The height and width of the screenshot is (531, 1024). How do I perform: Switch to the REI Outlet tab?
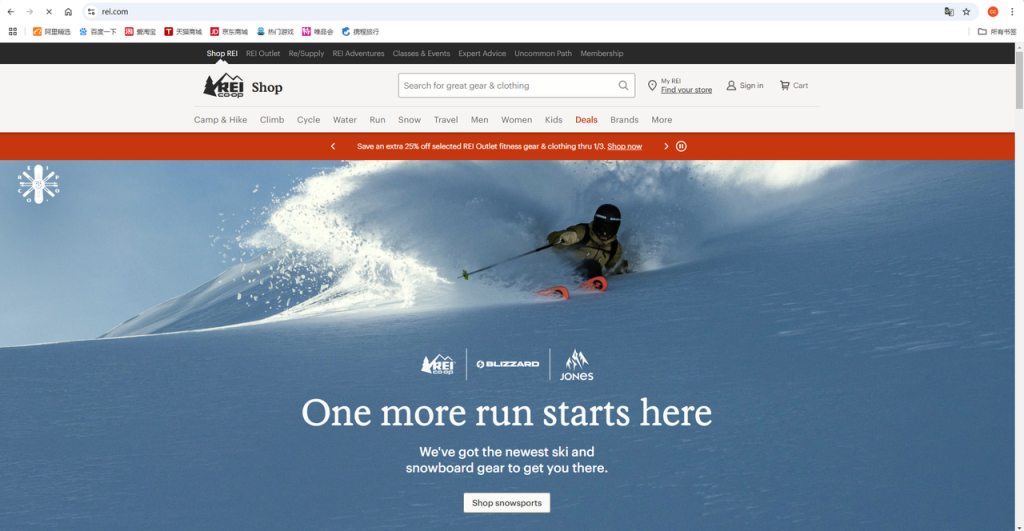263,53
